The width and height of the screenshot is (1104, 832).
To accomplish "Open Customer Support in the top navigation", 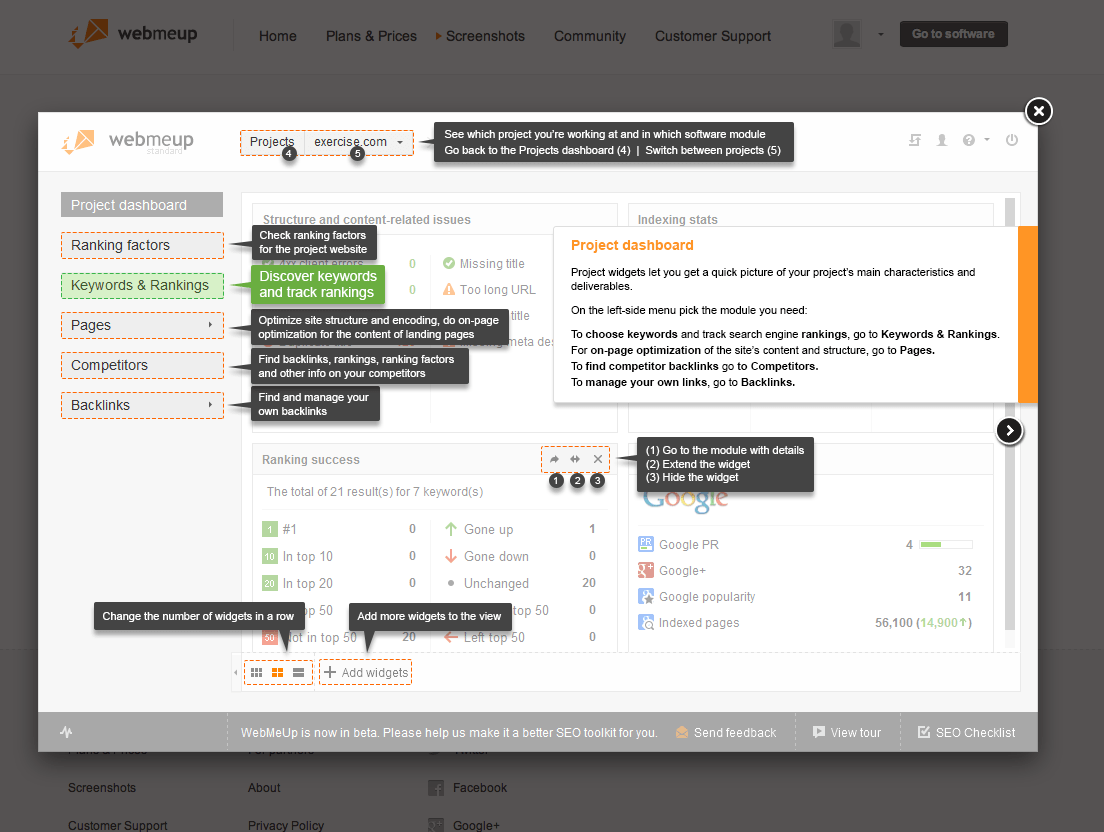I will [x=713, y=36].
